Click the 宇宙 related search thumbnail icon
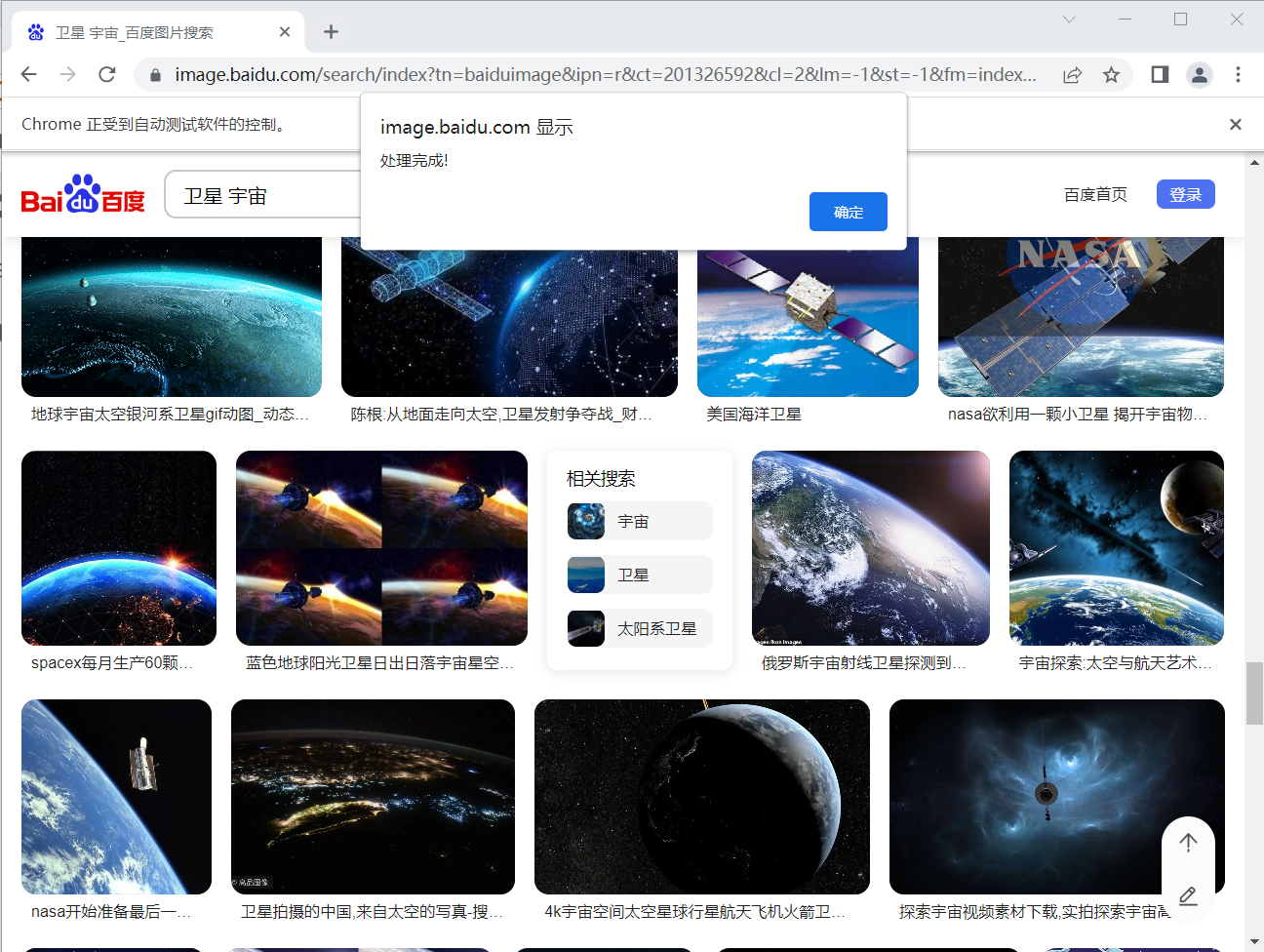This screenshot has height=952, width=1264. [585, 521]
